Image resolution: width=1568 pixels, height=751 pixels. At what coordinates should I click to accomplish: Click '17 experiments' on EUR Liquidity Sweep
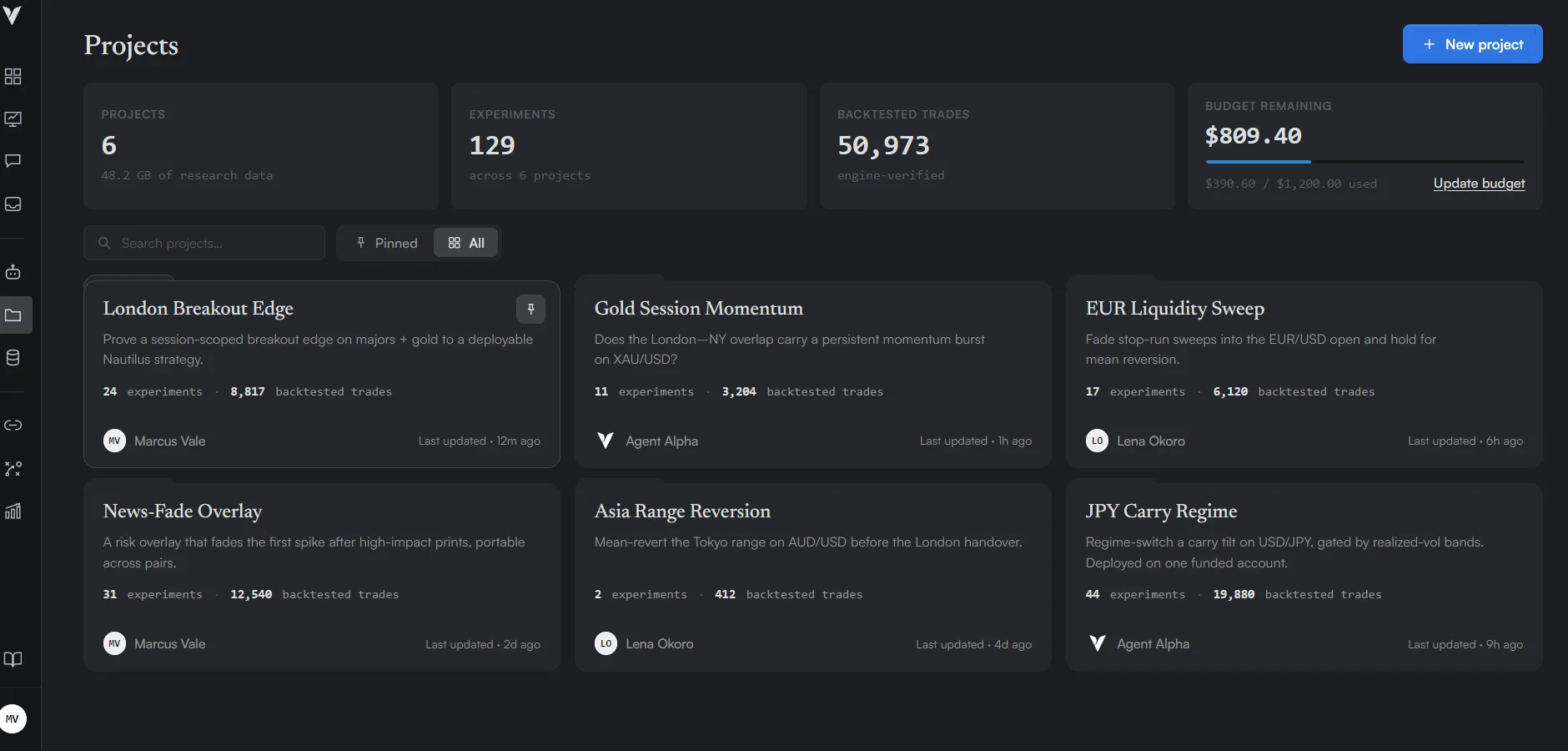[1135, 391]
